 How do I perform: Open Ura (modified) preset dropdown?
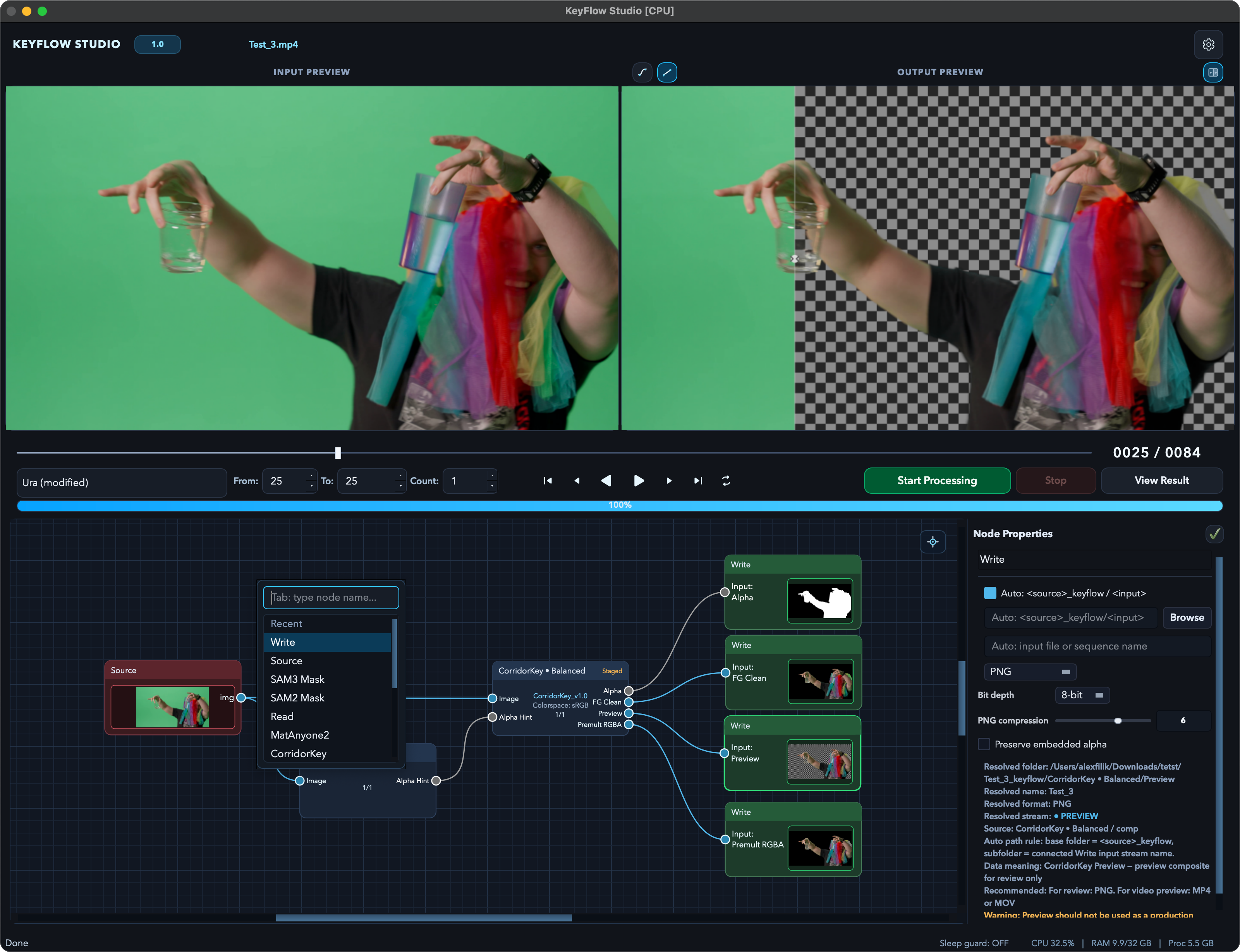(x=121, y=482)
